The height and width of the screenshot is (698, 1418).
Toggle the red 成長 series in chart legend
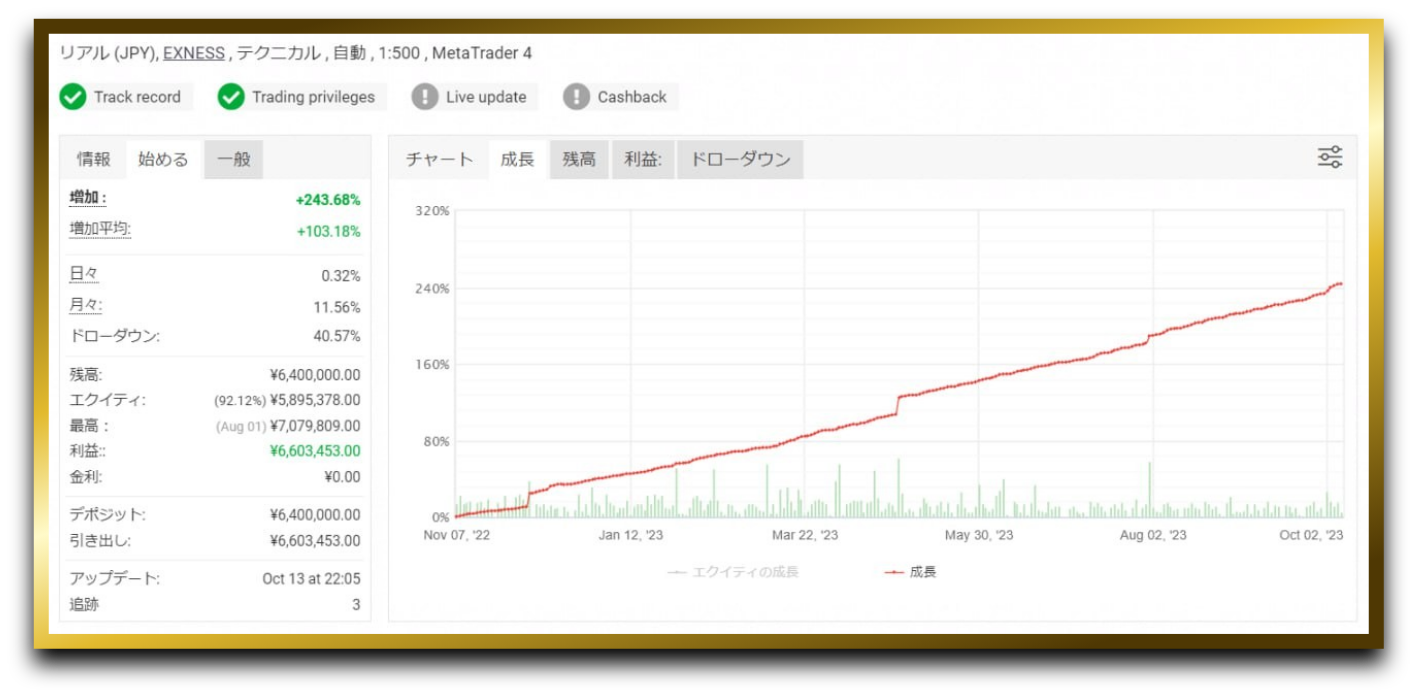910,572
